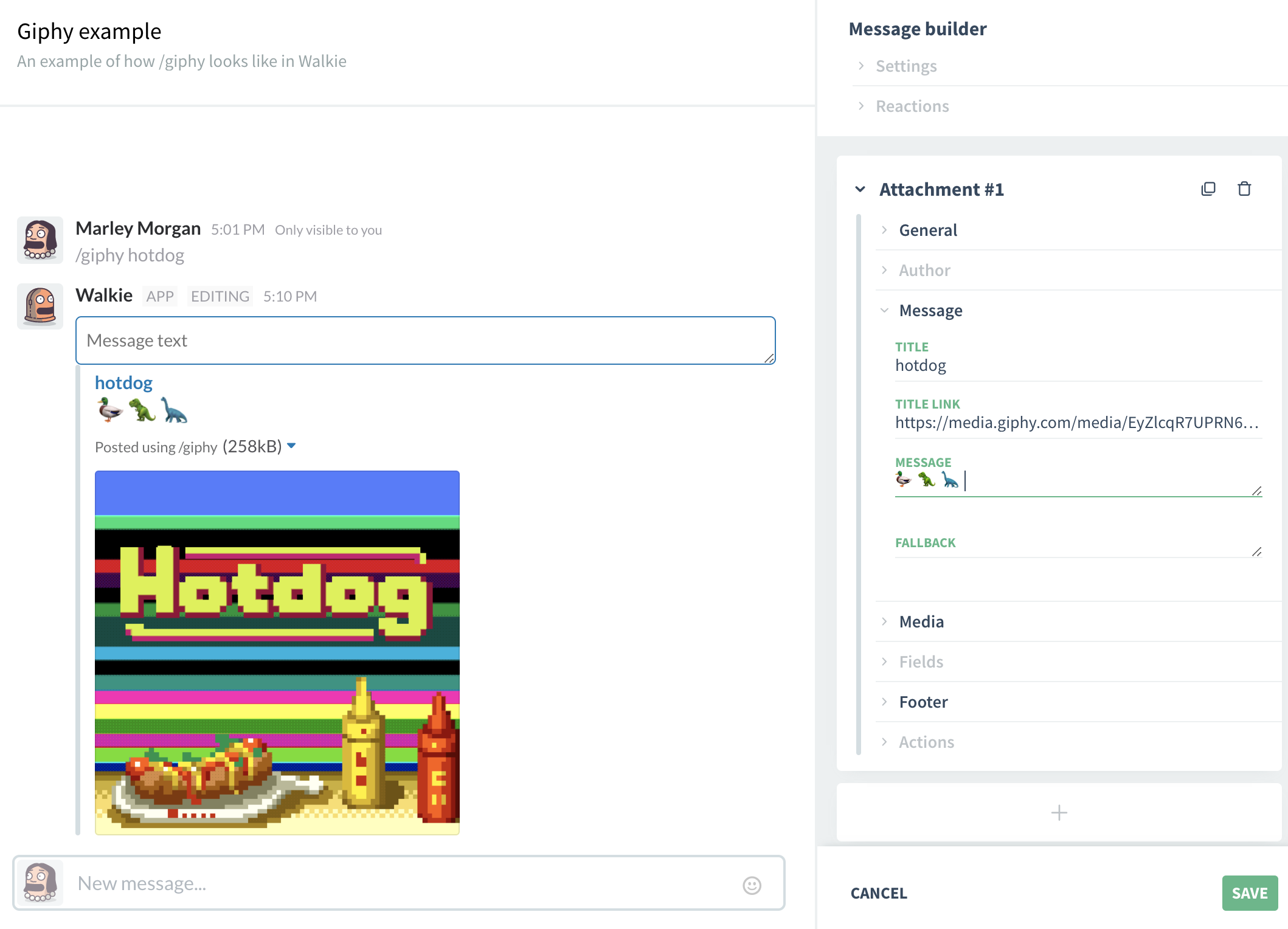The height and width of the screenshot is (929, 1288).
Task: Duplicate Attachment #1 with the copy icon
Action: click(1208, 189)
